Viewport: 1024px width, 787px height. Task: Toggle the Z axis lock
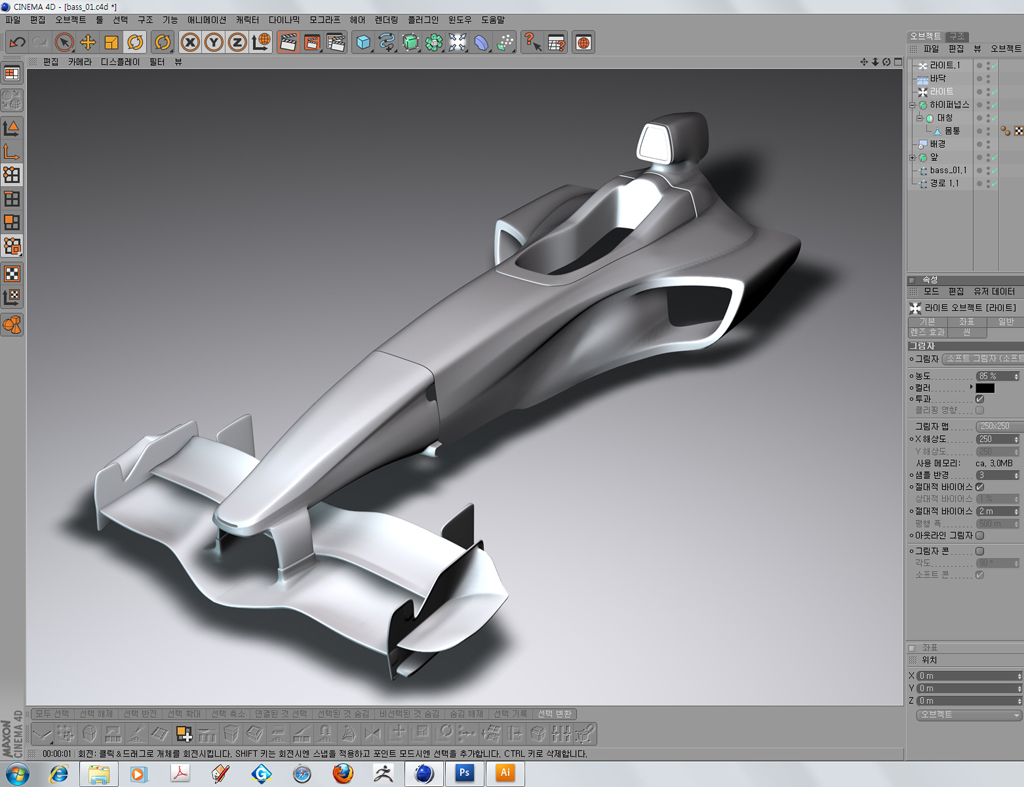point(236,42)
